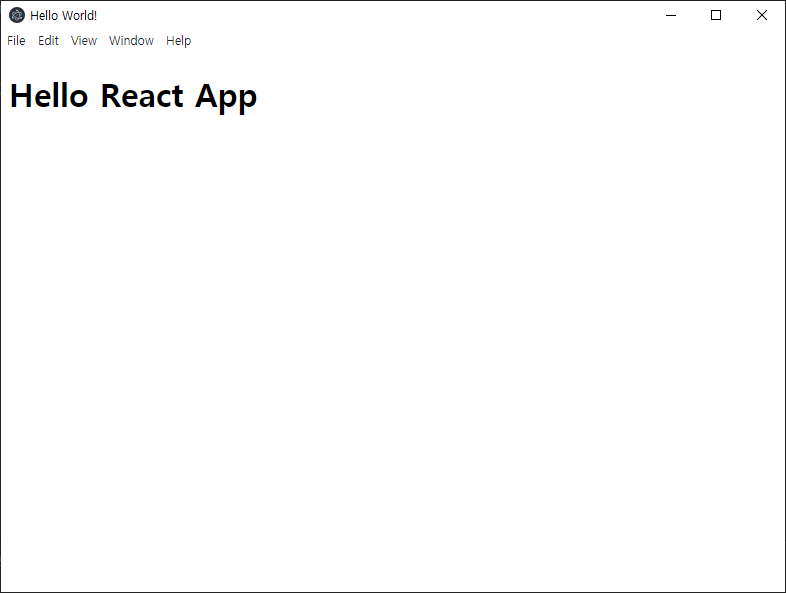Close the Hello World! window
The image size is (786, 593).
(761, 16)
